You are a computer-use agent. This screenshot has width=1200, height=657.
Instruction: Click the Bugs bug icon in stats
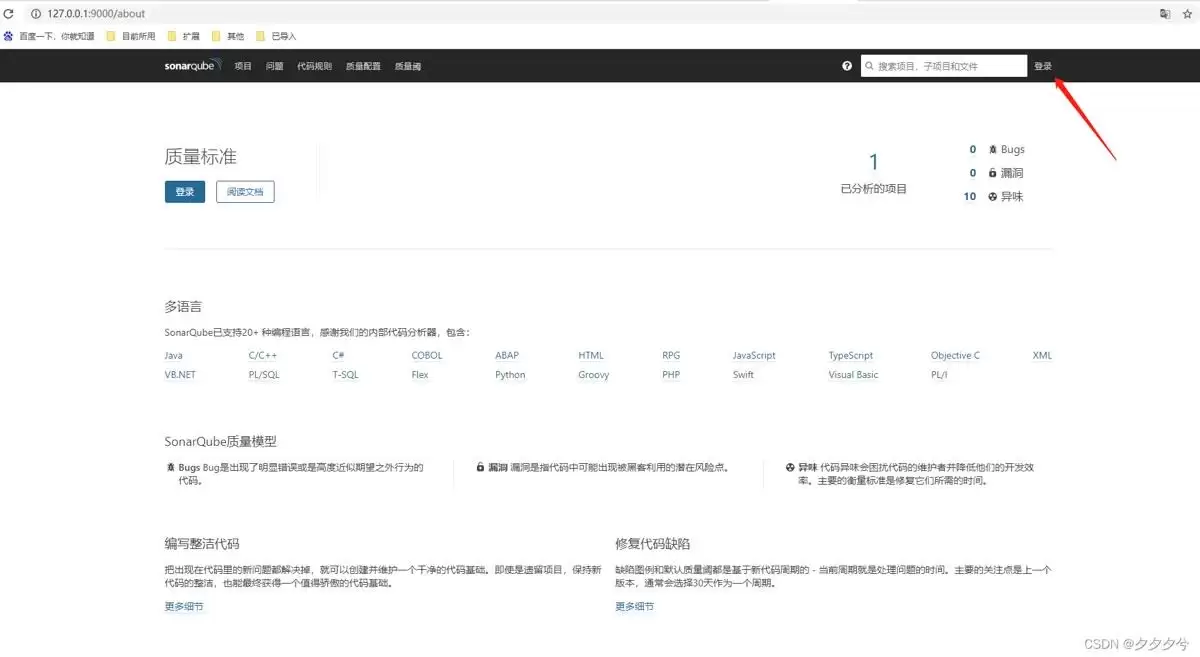tap(993, 150)
